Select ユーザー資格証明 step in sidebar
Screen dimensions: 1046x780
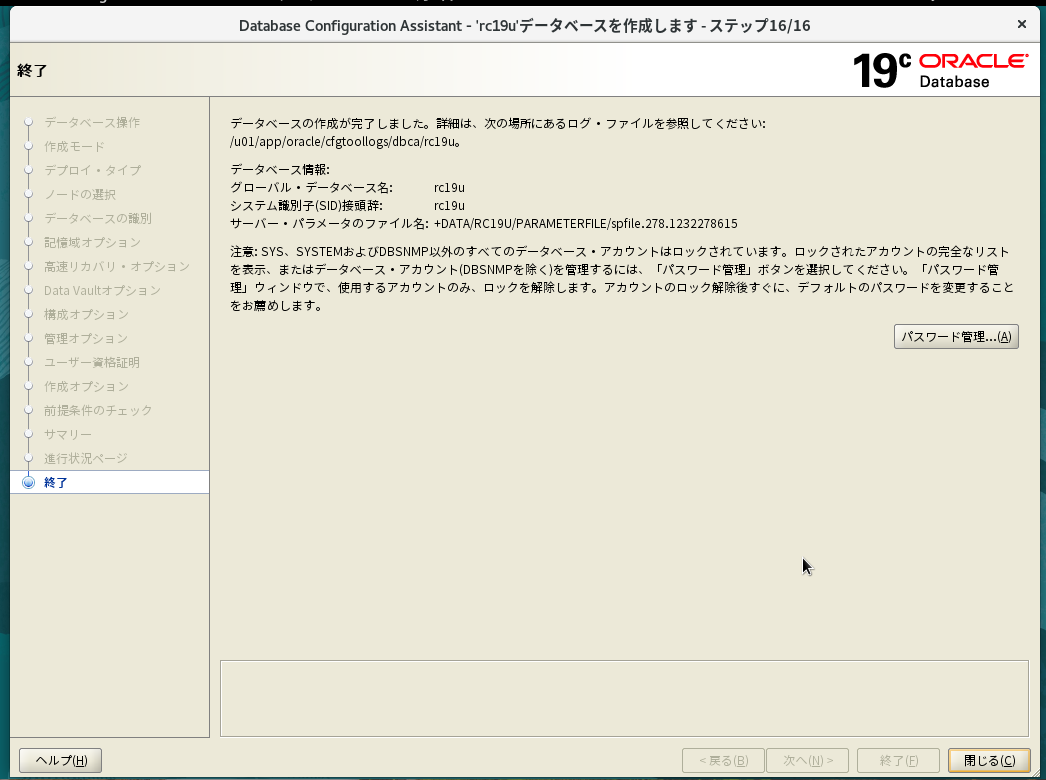coord(92,362)
